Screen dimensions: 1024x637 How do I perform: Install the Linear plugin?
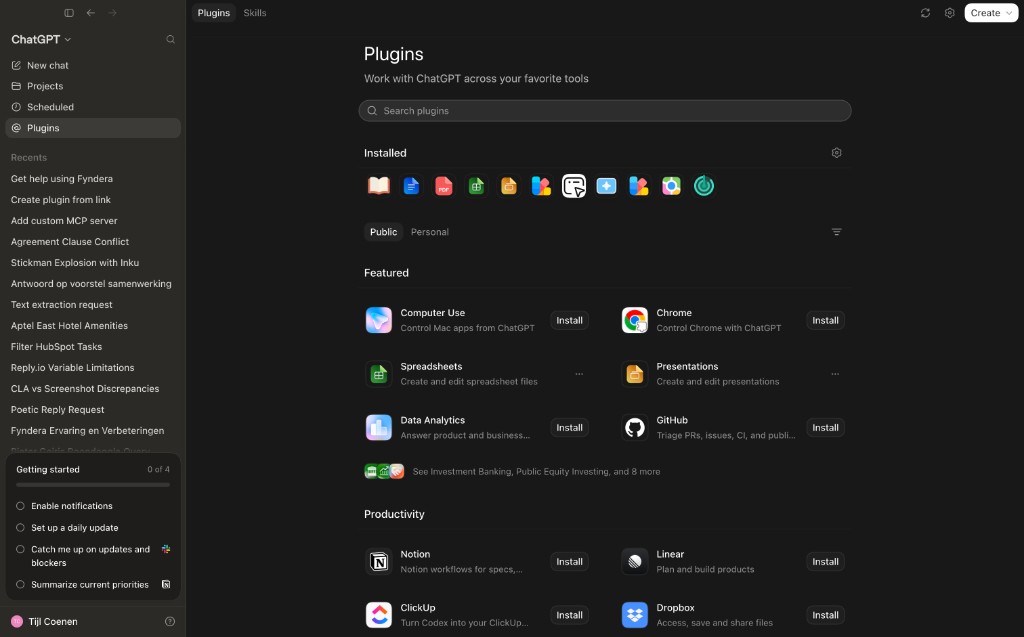click(x=825, y=561)
